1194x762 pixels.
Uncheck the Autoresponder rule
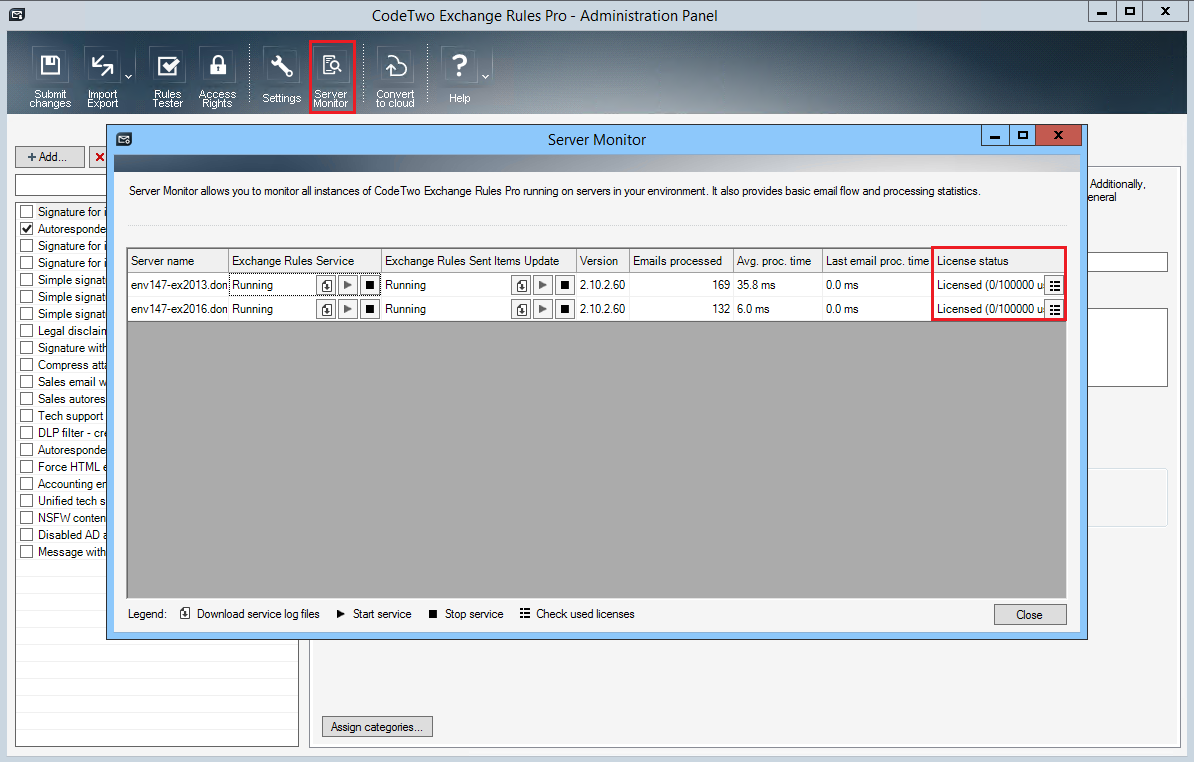[x=25, y=228]
